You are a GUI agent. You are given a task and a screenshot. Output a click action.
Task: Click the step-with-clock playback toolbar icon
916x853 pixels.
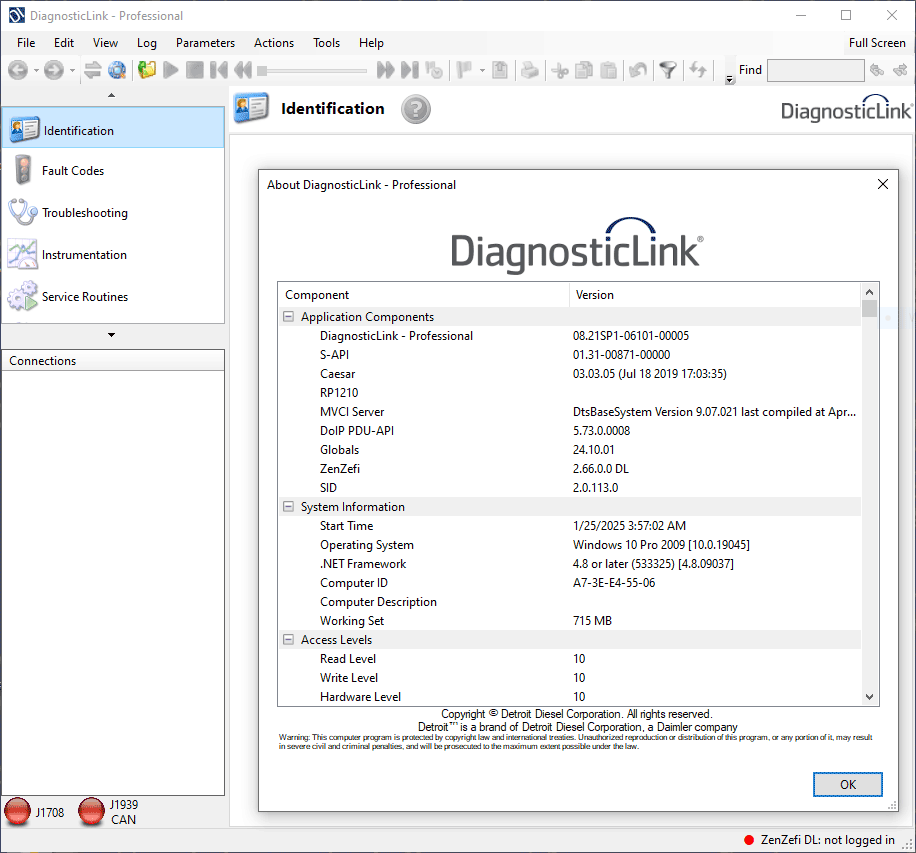click(434, 70)
